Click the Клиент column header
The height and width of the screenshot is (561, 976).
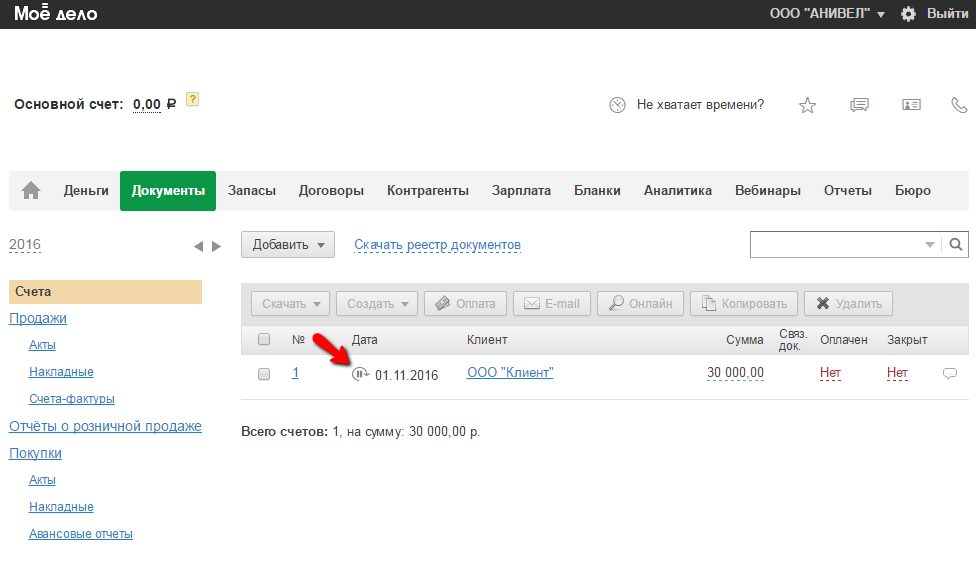[487, 340]
